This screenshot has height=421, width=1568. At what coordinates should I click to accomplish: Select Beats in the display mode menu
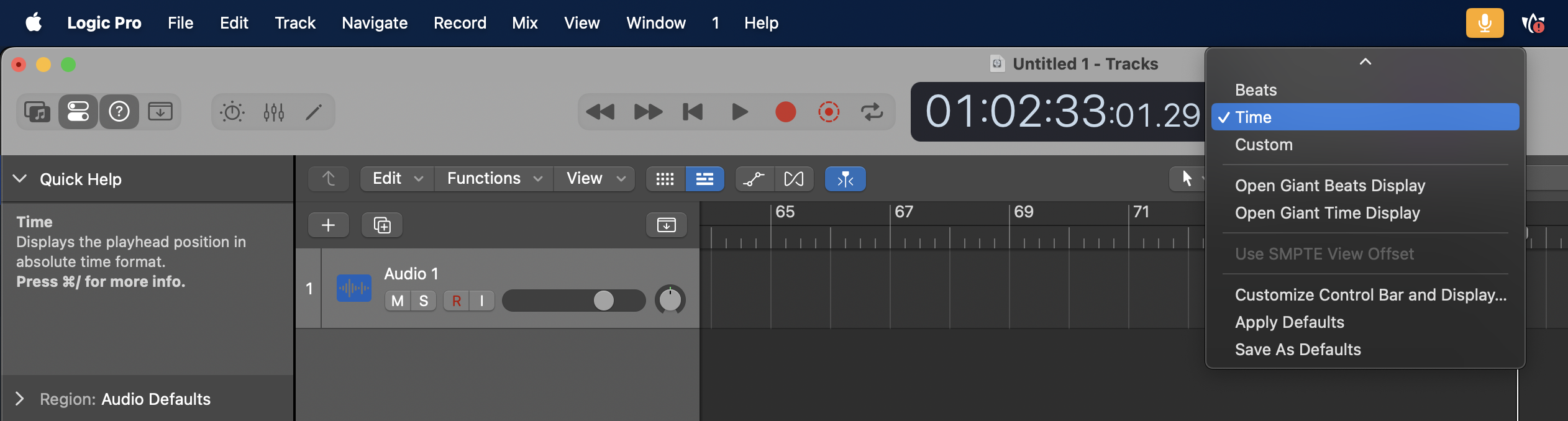coord(1256,90)
